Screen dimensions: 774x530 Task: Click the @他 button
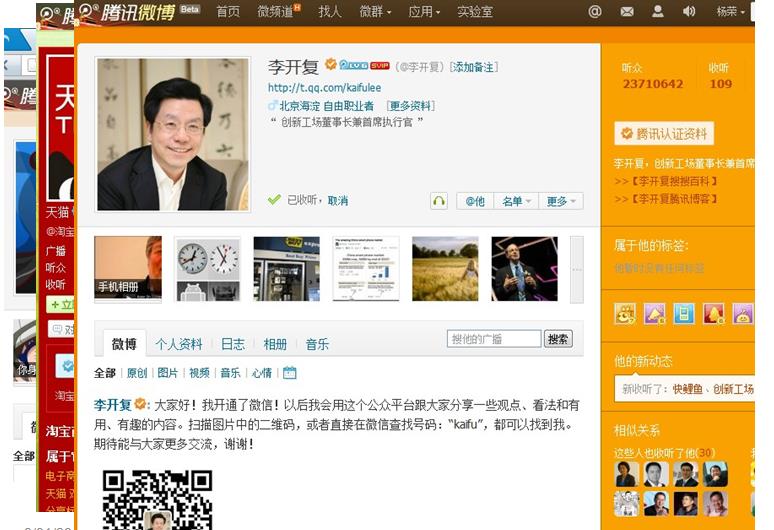coord(475,201)
